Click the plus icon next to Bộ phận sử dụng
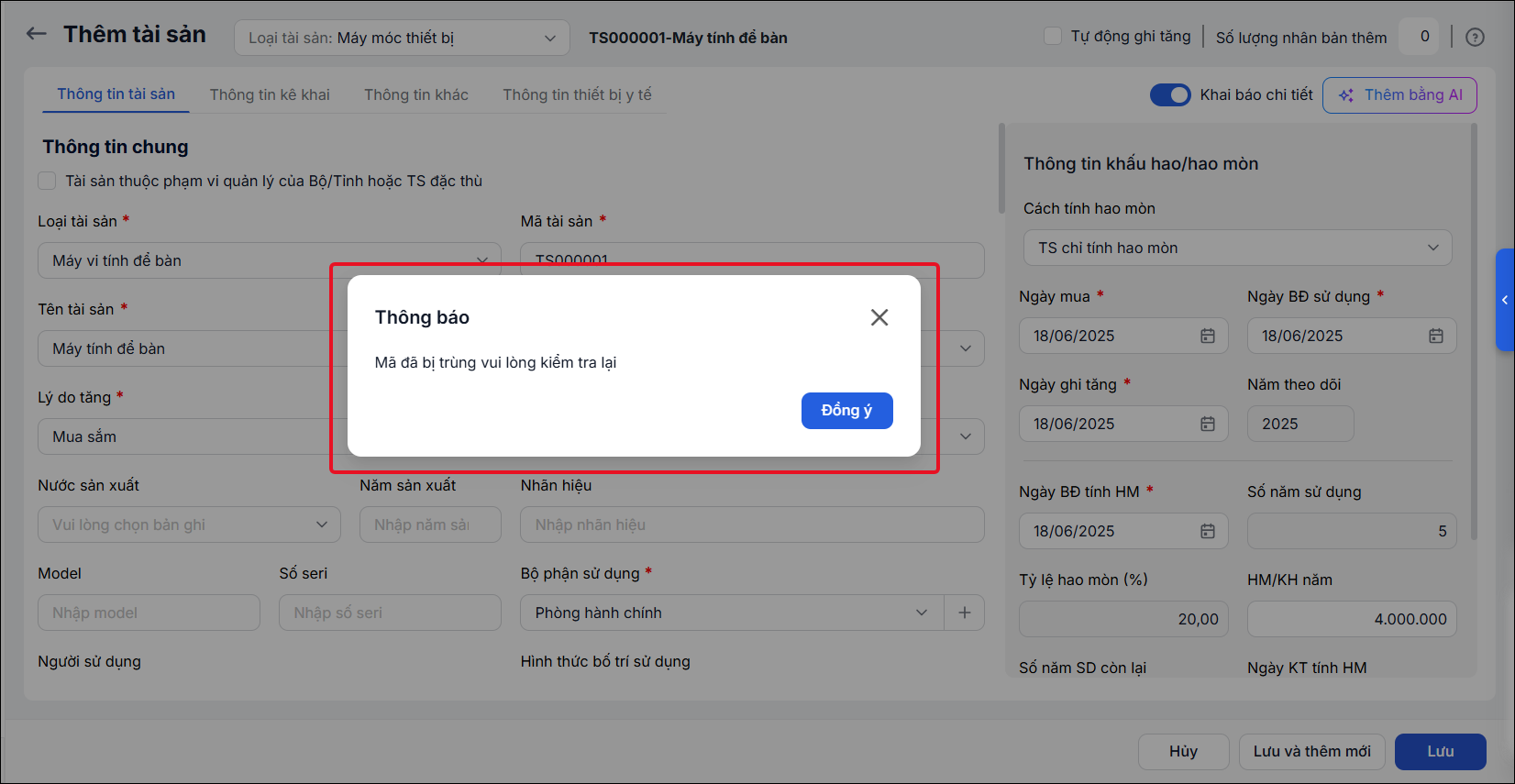Screen dimensions: 1515x784 point(965,613)
